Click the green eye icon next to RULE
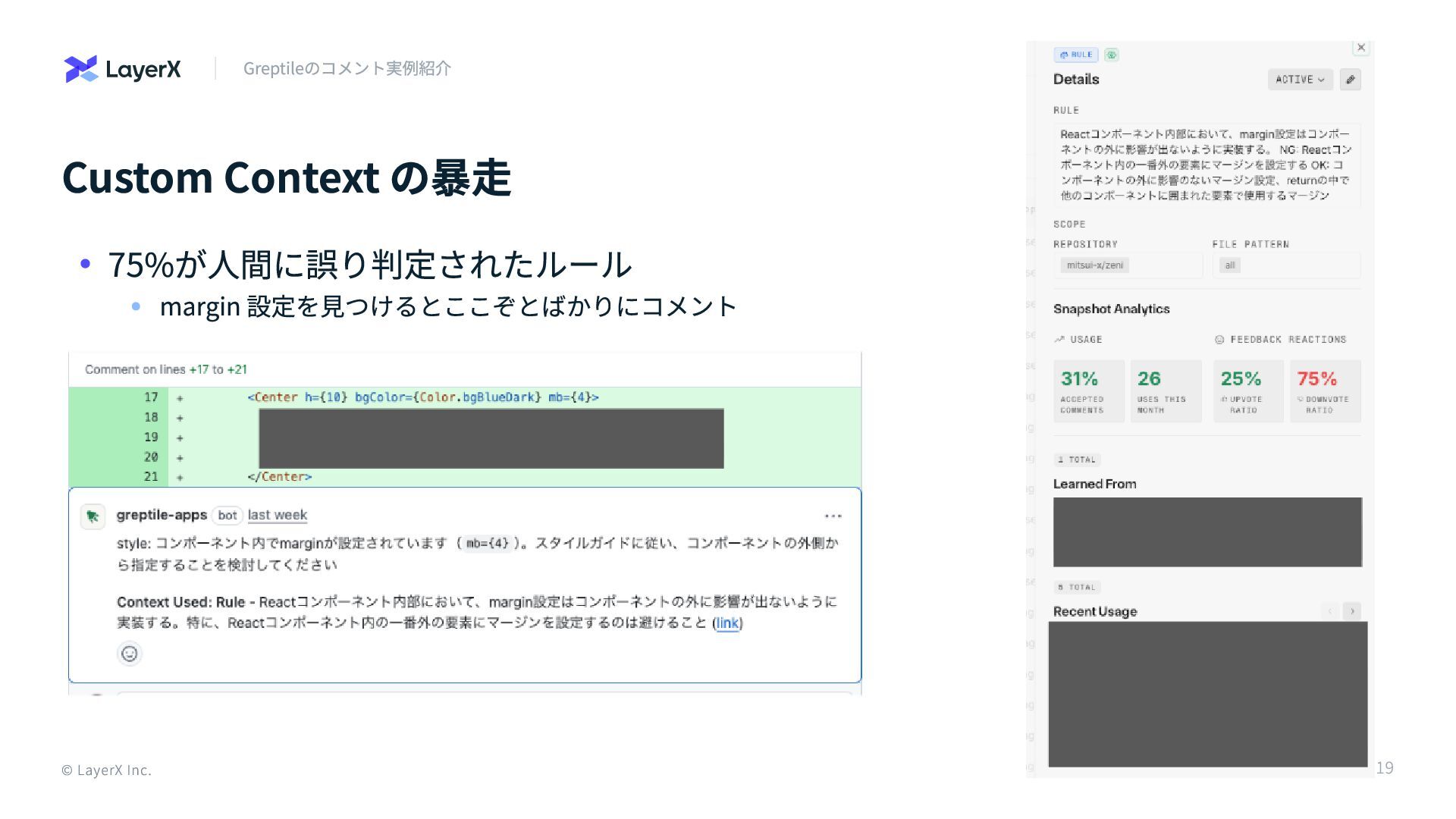The width and height of the screenshot is (1456, 819). 1111,55
